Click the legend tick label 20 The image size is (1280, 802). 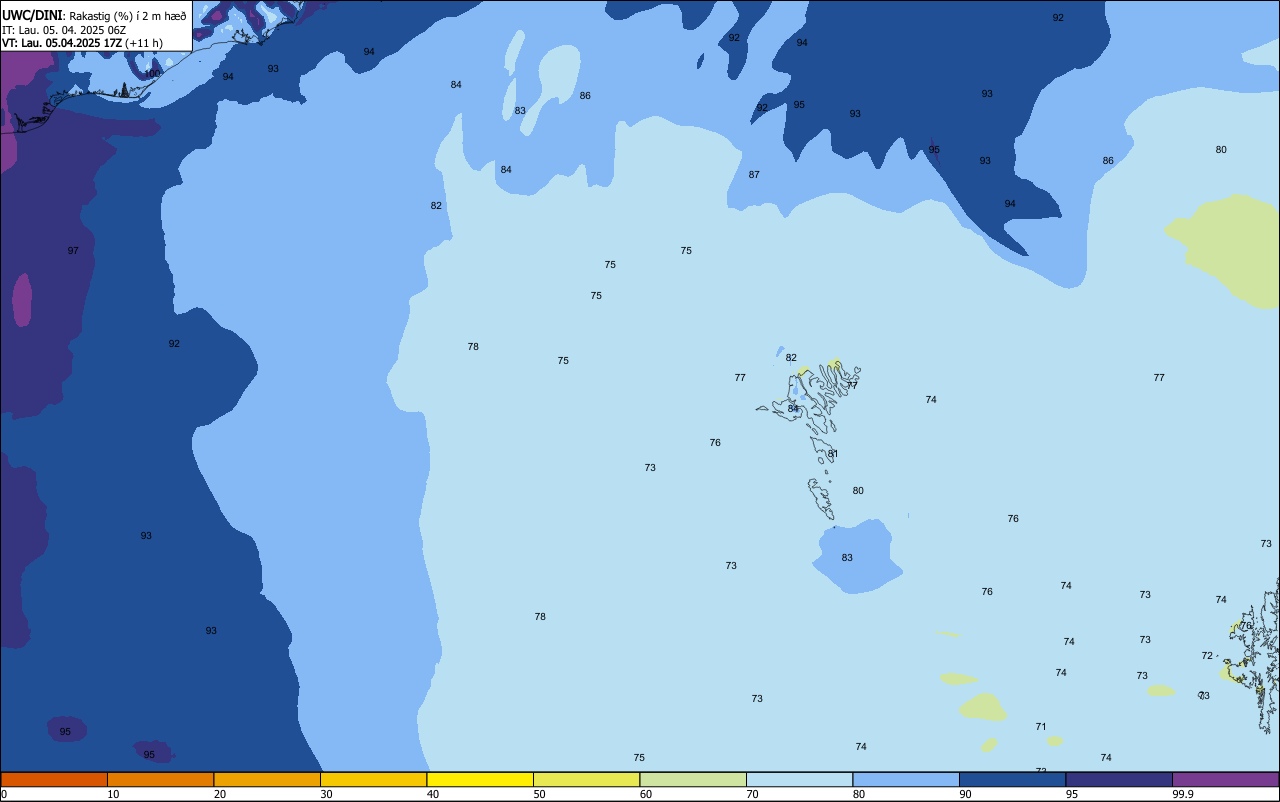219,794
